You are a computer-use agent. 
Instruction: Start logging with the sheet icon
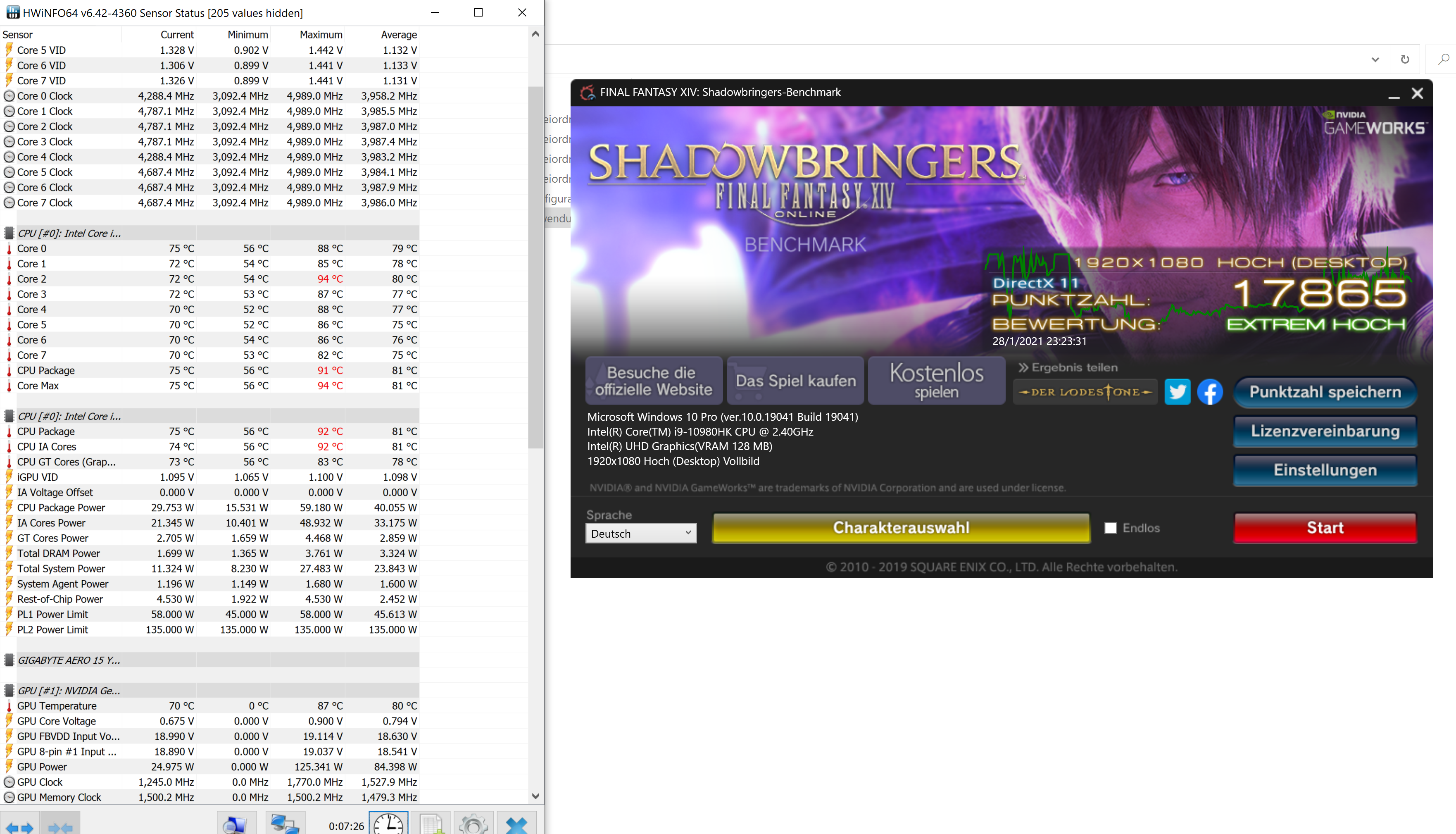[431, 825]
